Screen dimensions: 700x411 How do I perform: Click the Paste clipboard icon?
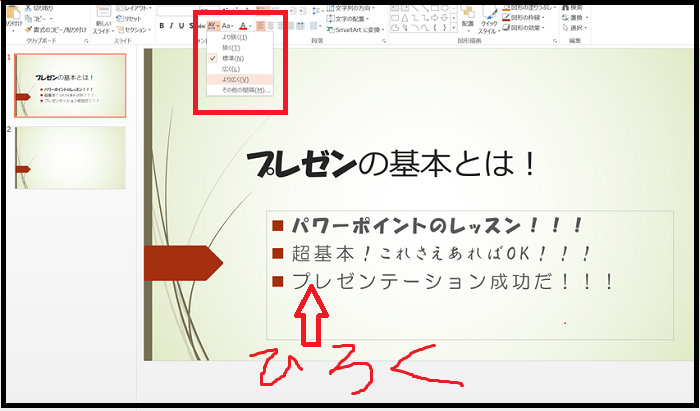13,12
